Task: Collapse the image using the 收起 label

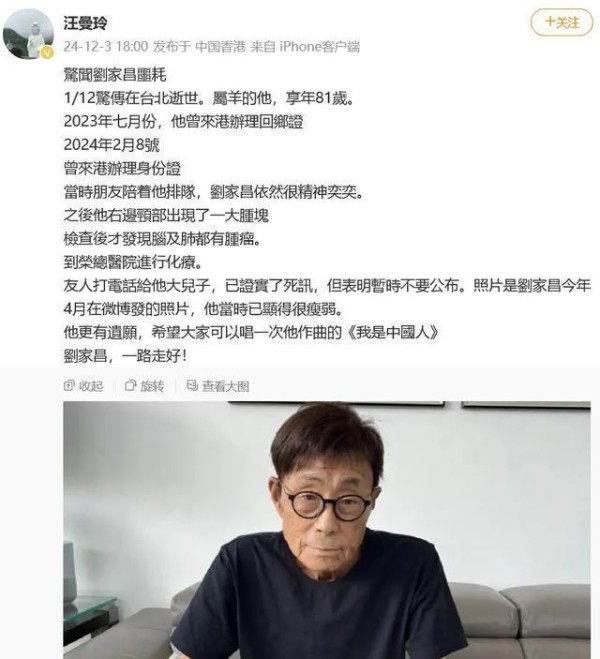Action: tap(91, 386)
